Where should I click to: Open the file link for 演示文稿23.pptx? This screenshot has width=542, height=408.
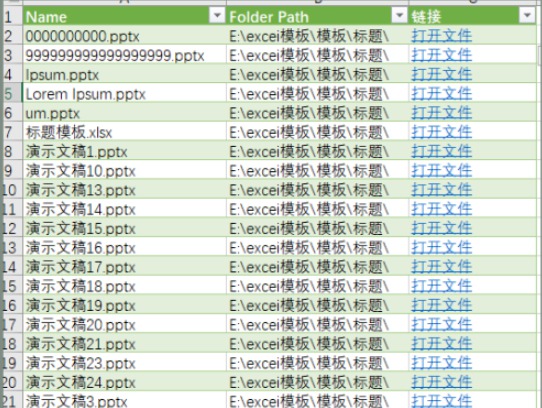(x=441, y=363)
